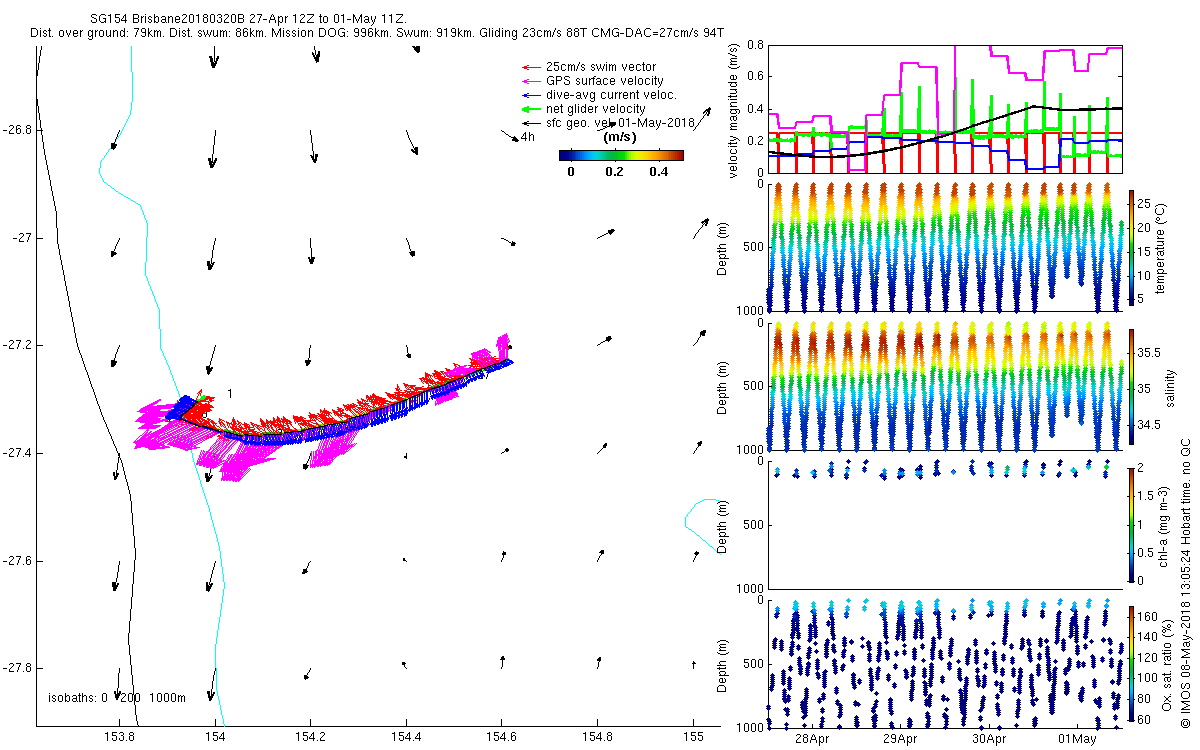The height and width of the screenshot is (750, 1200).
Task: Click the '0.6' tick on the velocity magnitude axis
Action: pyautogui.click(x=756, y=77)
